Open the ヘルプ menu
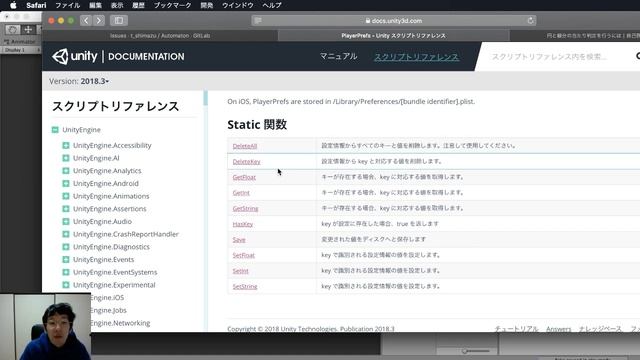The width and height of the screenshot is (640, 360). (272, 5)
